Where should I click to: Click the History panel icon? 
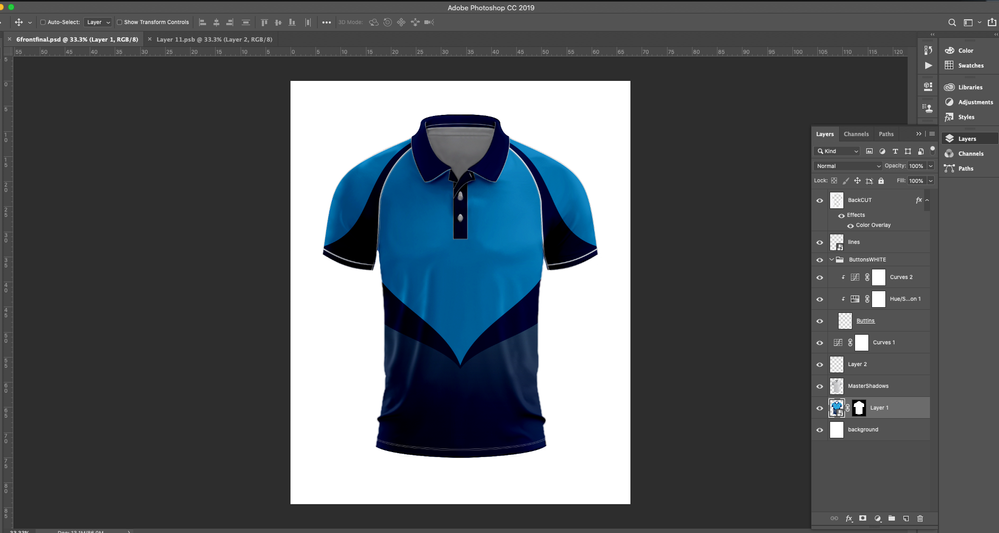[x=926, y=50]
